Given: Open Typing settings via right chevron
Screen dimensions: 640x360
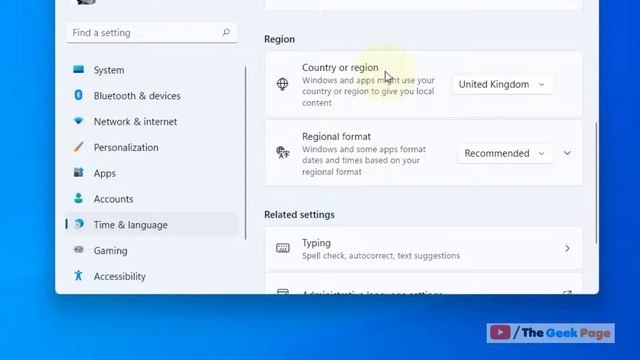Looking at the screenshot, I should (567, 248).
